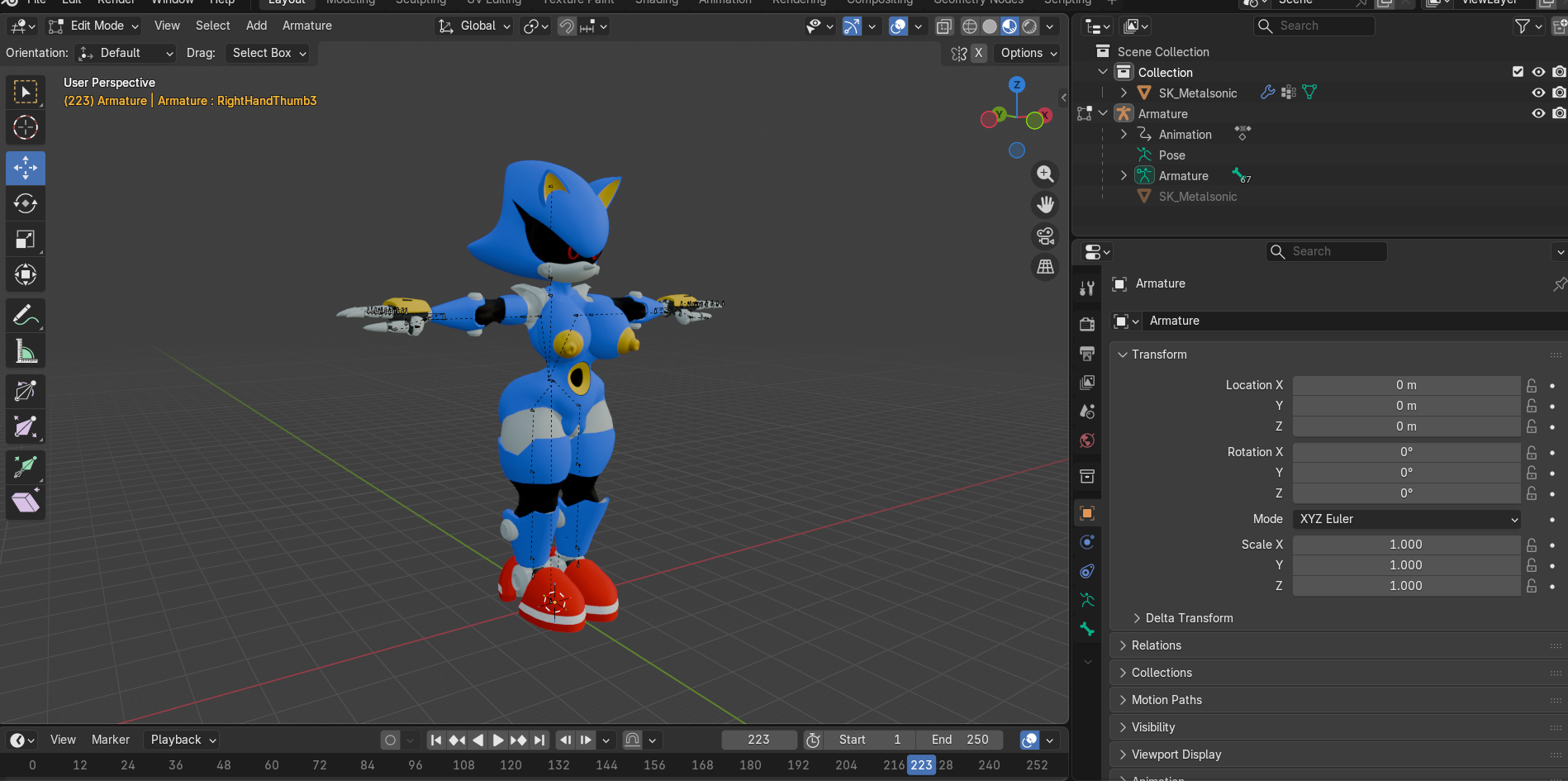Open the rotation Mode XYZ Euler dropdown
The height and width of the screenshot is (781, 1568).
pos(1406,519)
